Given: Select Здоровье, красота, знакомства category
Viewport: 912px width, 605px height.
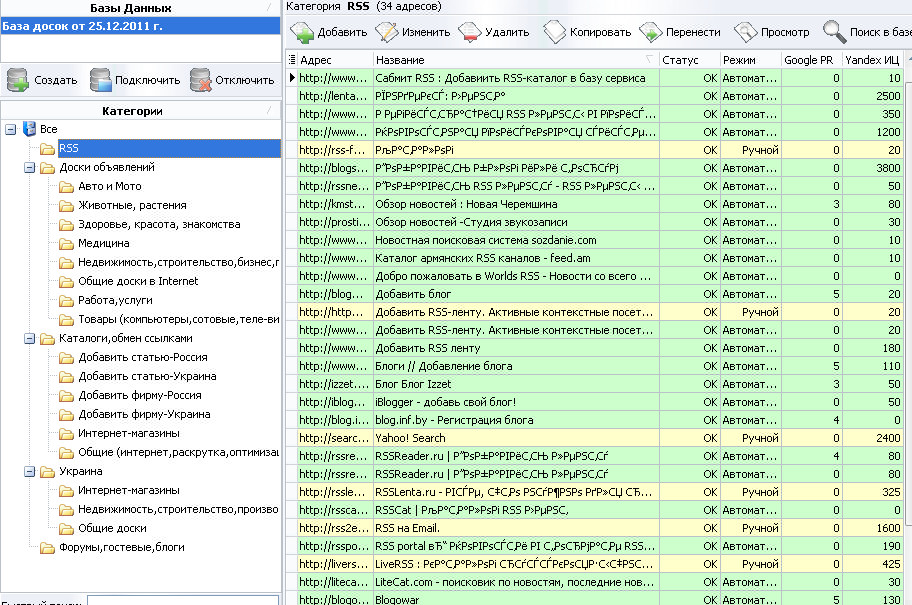Looking at the screenshot, I should point(159,225).
